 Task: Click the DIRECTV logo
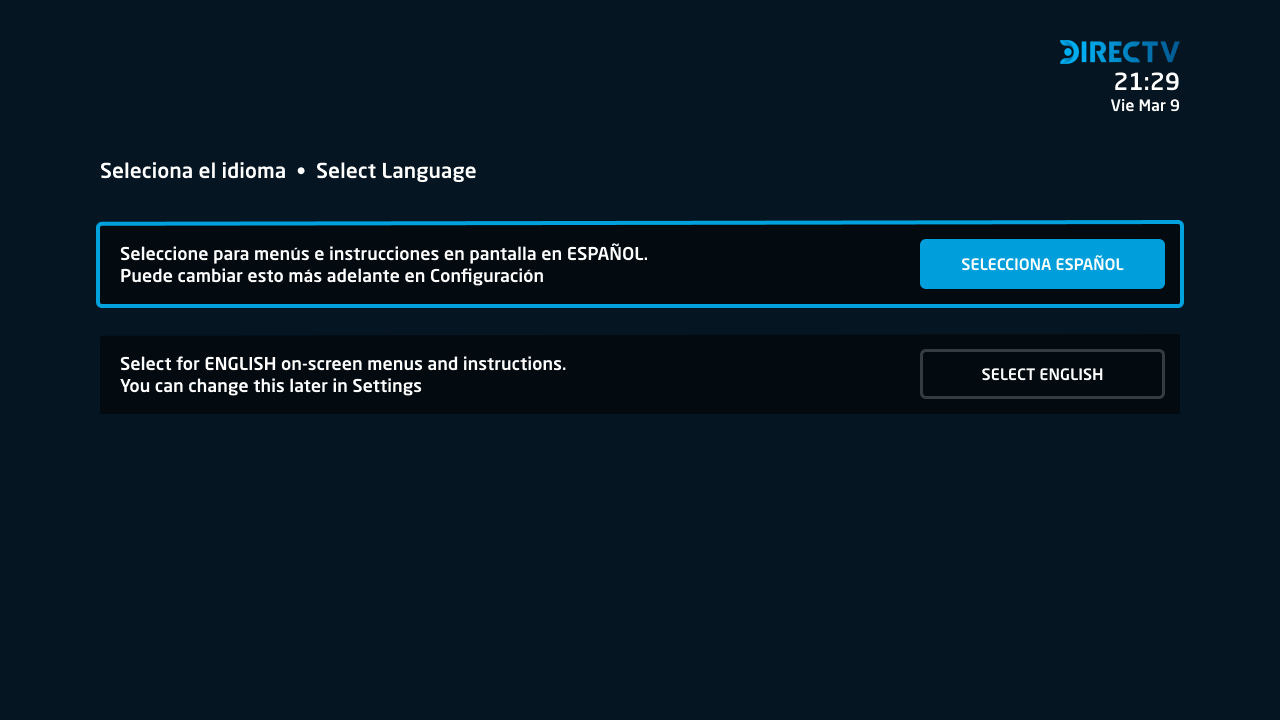1120,52
